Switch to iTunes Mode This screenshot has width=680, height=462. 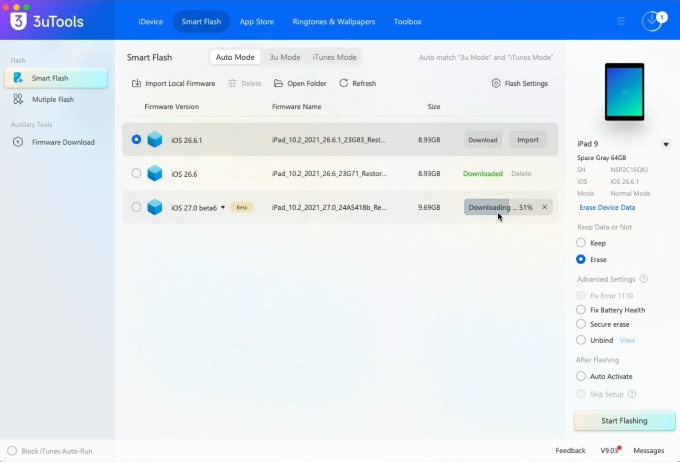(x=334, y=57)
